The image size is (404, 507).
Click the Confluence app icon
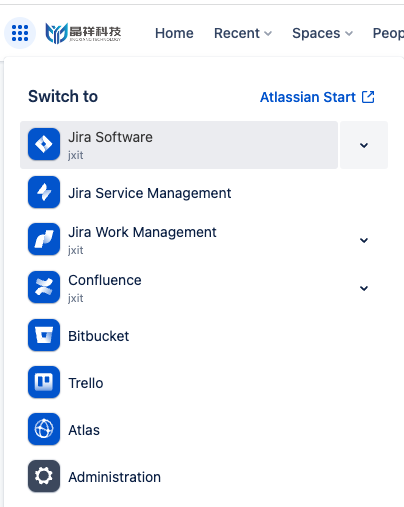tap(44, 287)
